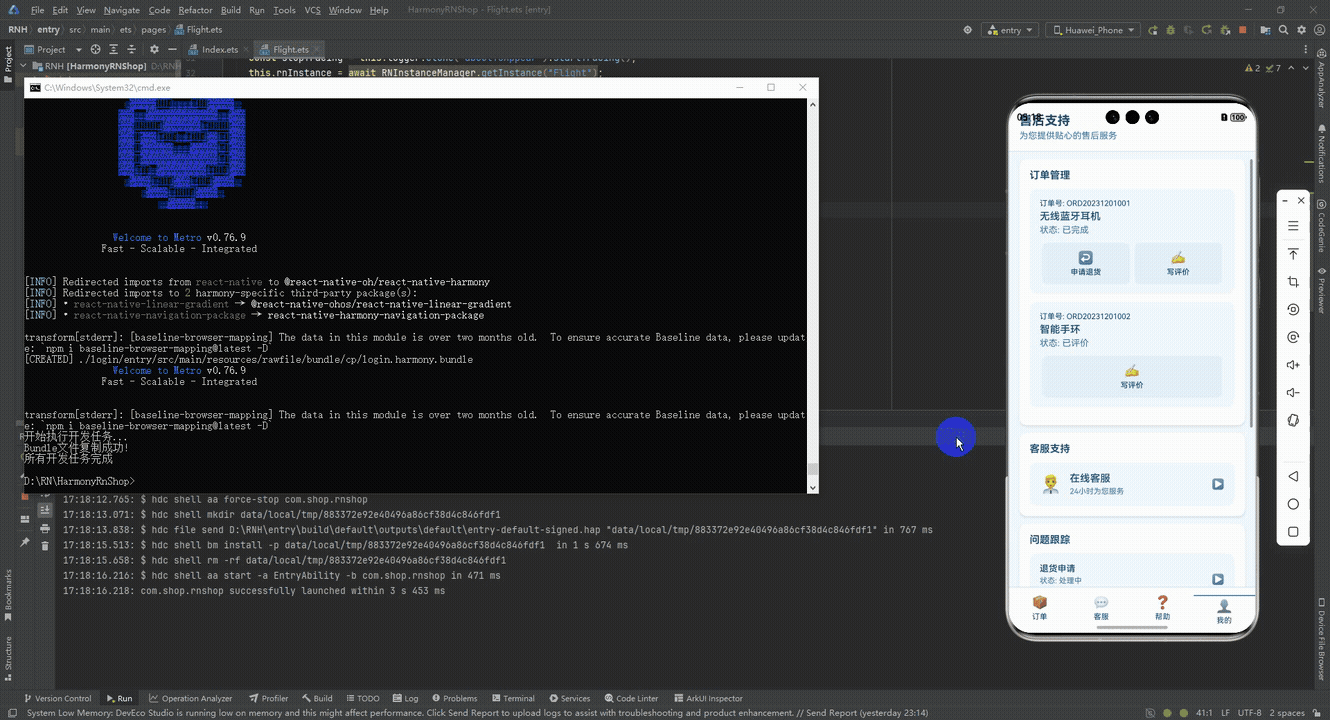Tap emulator Back triangle button
Viewport: 1330px width, 720px height.
point(1293,476)
